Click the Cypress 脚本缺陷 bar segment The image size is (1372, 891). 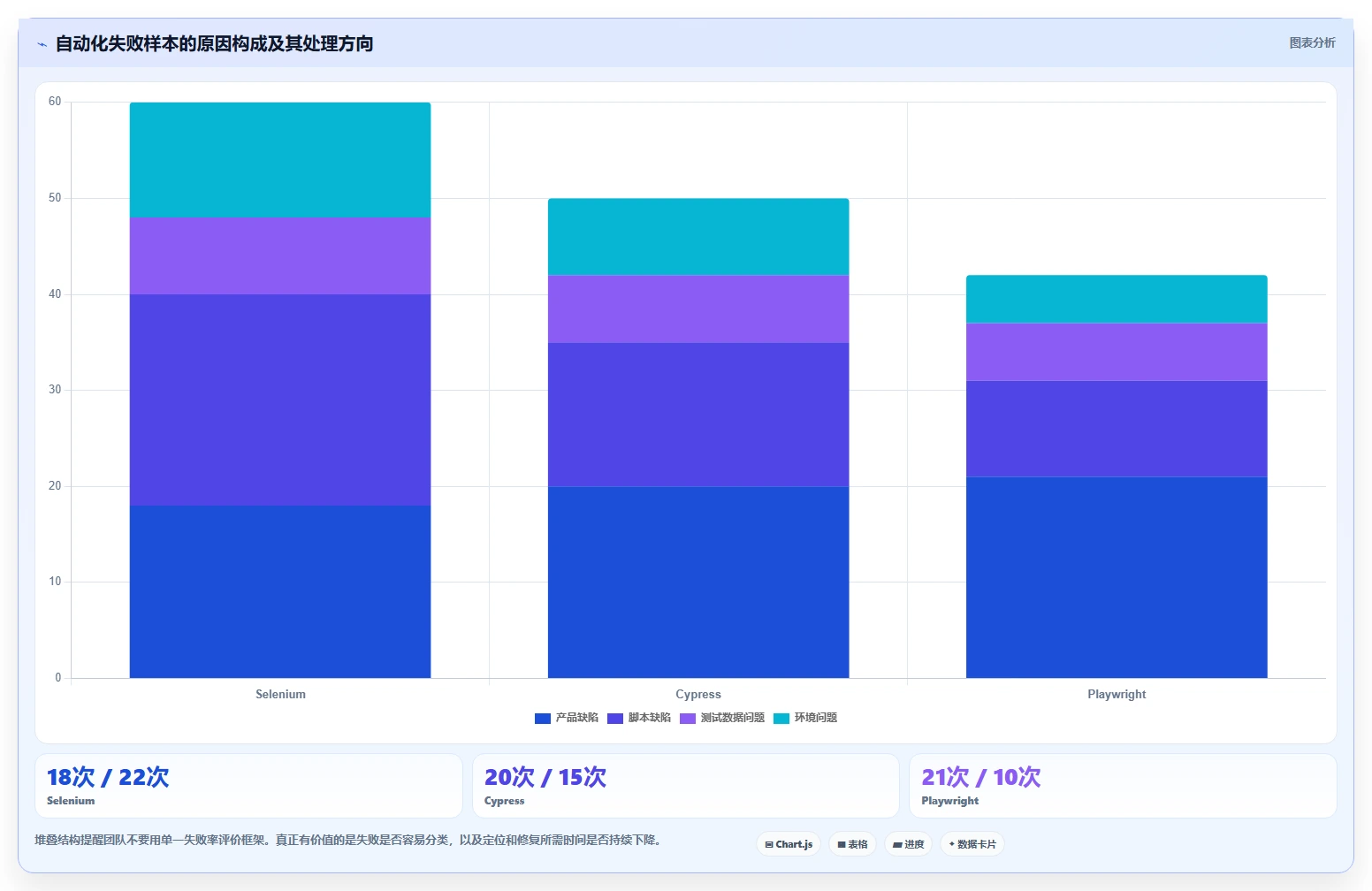698,415
